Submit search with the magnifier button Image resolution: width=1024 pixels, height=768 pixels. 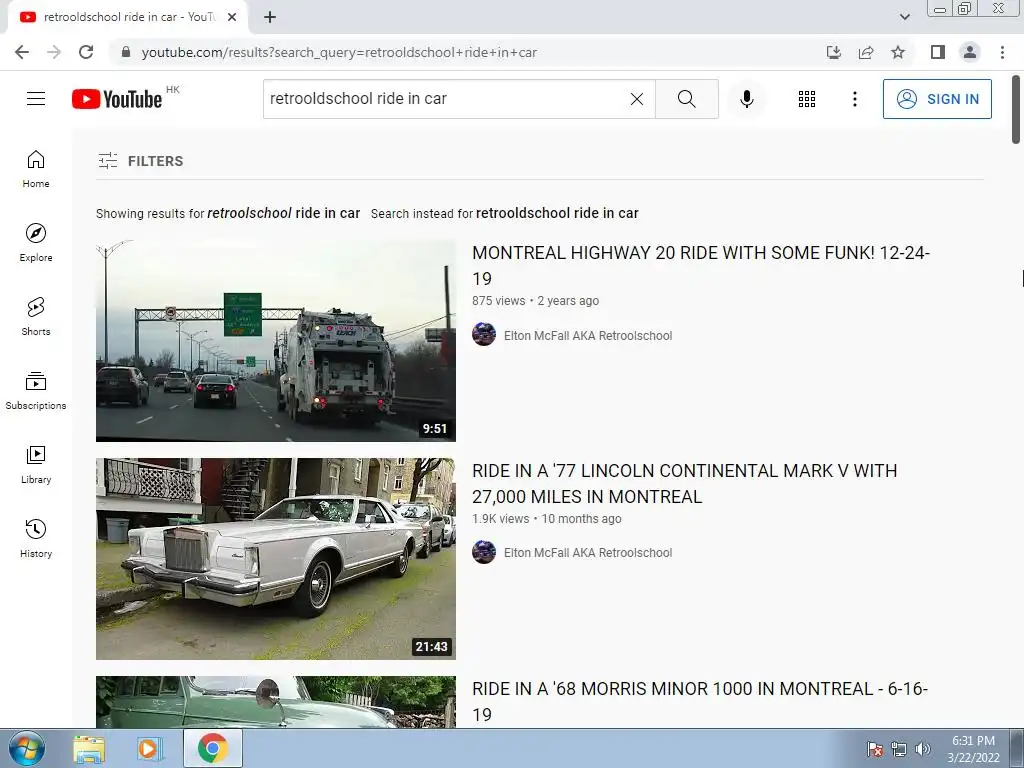coord(686,99)
